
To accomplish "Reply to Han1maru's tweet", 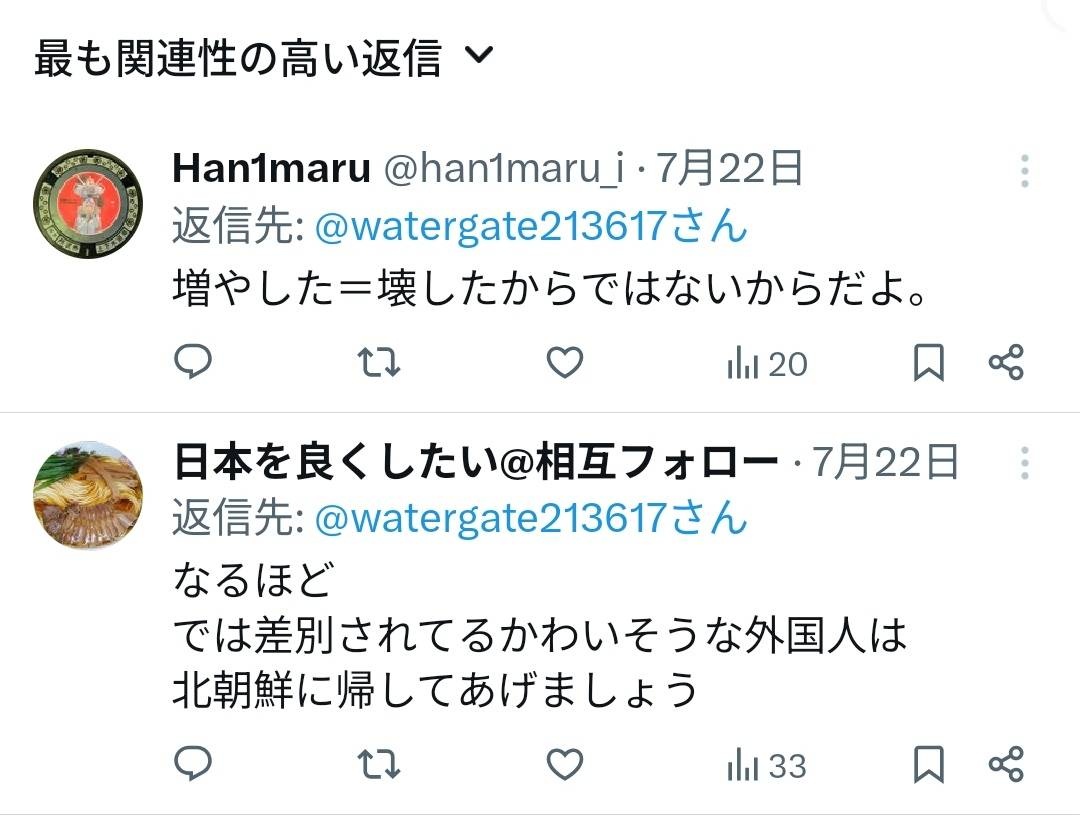I will click(193, 362).
